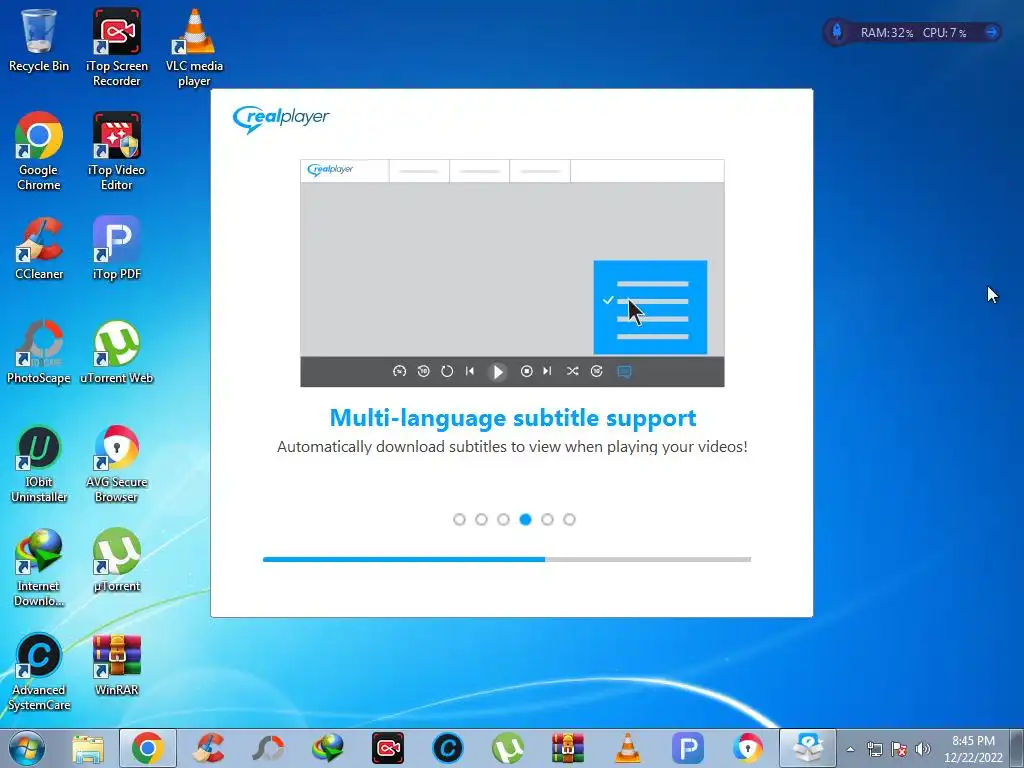The height and width of the screenshot is (768, 1024).
Task: Select iTop Screen Recorder desktop shortcut
Action: pyautogui.click(x=116, y=46)
